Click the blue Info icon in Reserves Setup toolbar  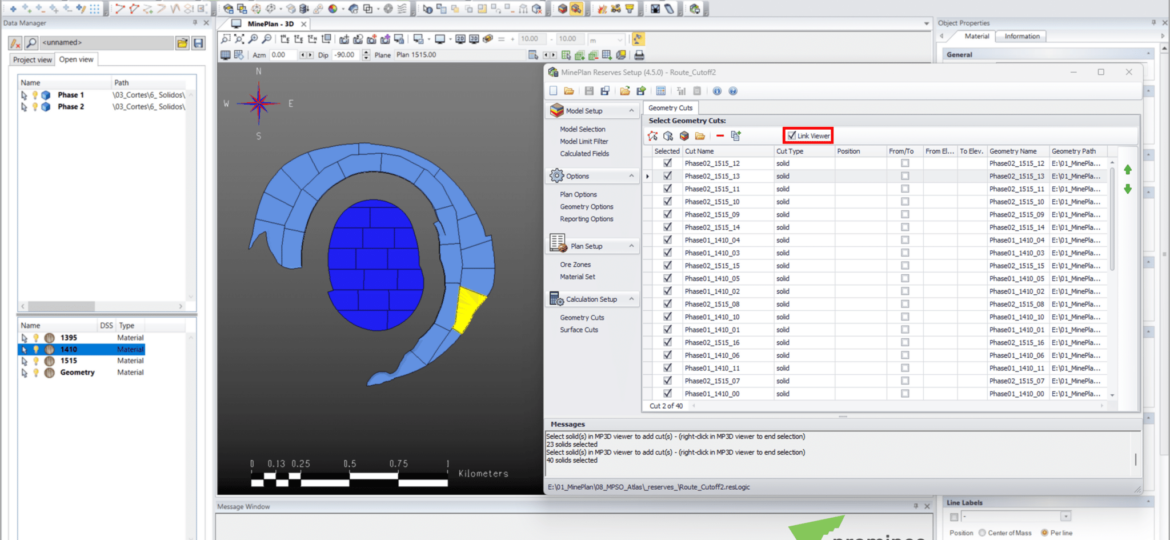(x=717, y=91)
